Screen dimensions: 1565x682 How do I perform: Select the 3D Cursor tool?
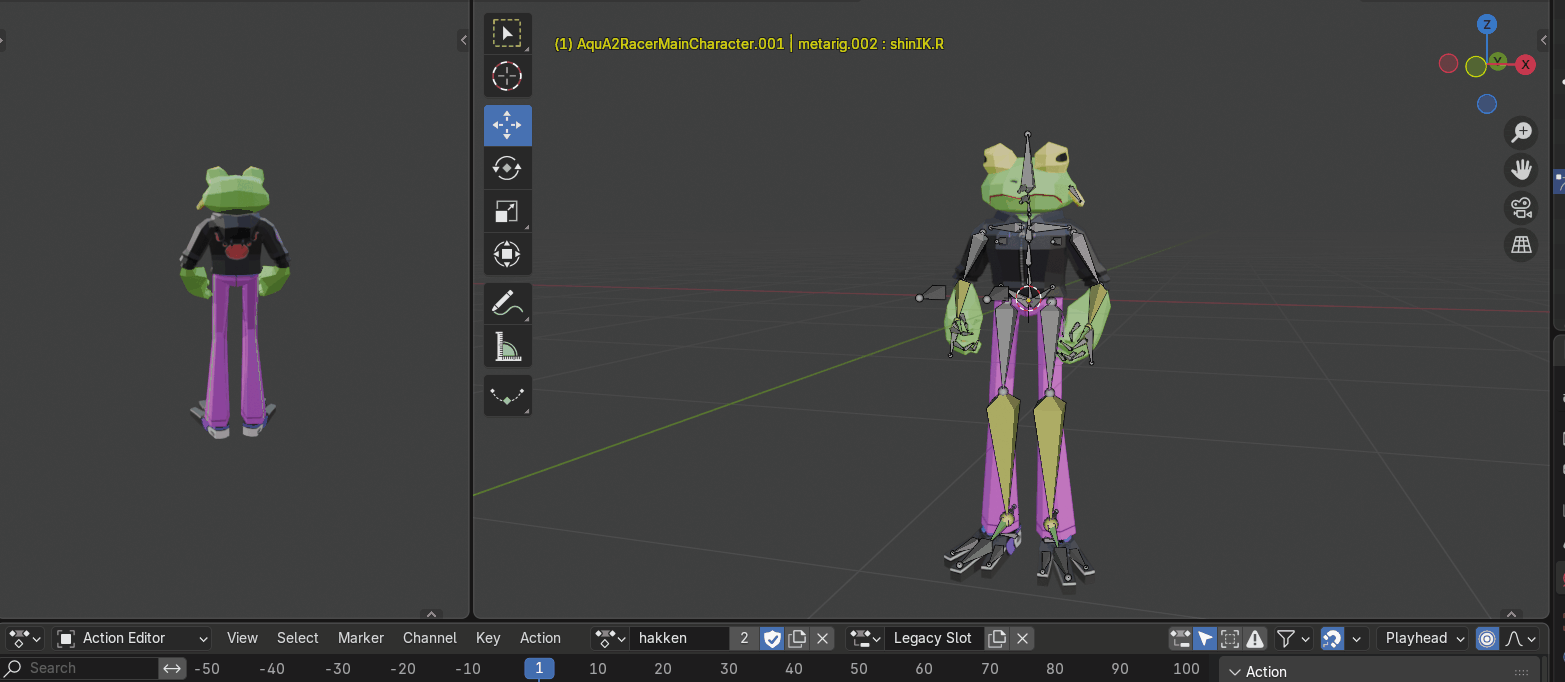(x=508, y=76)
